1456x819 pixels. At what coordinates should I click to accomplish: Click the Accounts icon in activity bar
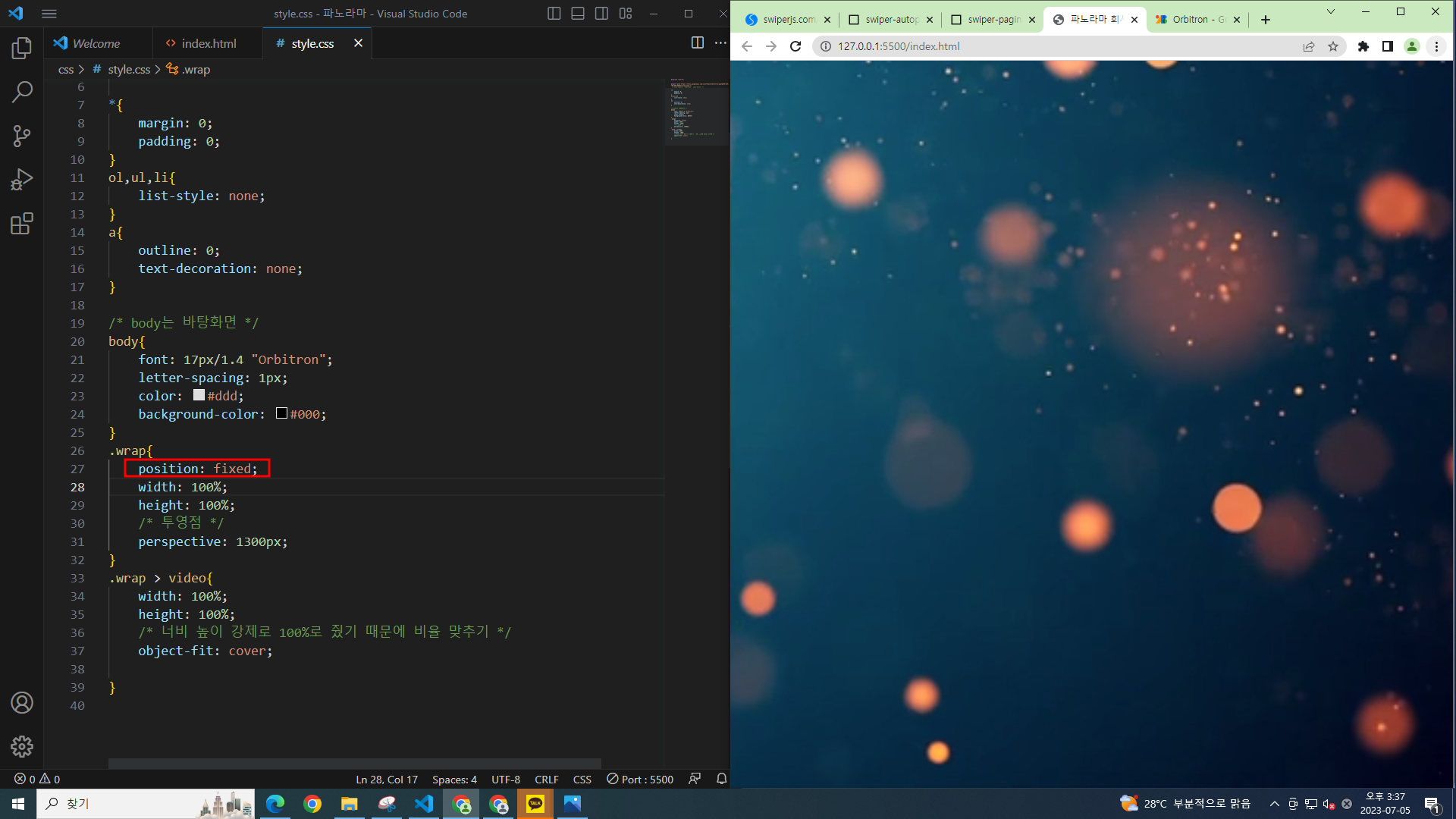(x=22, y=703)
